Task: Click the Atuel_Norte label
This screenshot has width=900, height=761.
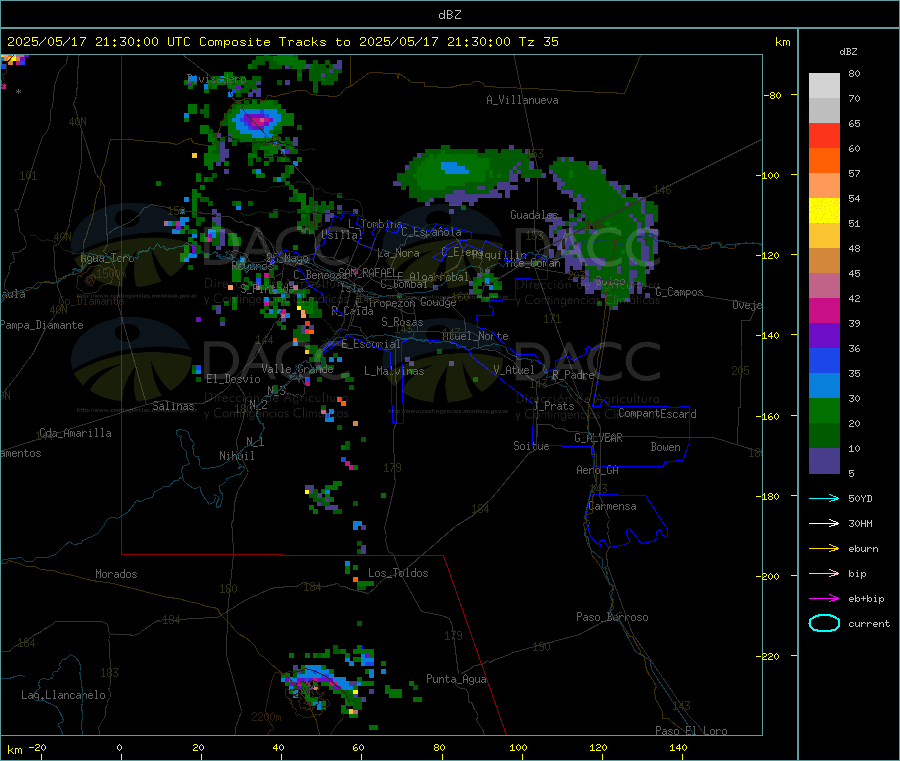Action: click(x=475, y=336)
